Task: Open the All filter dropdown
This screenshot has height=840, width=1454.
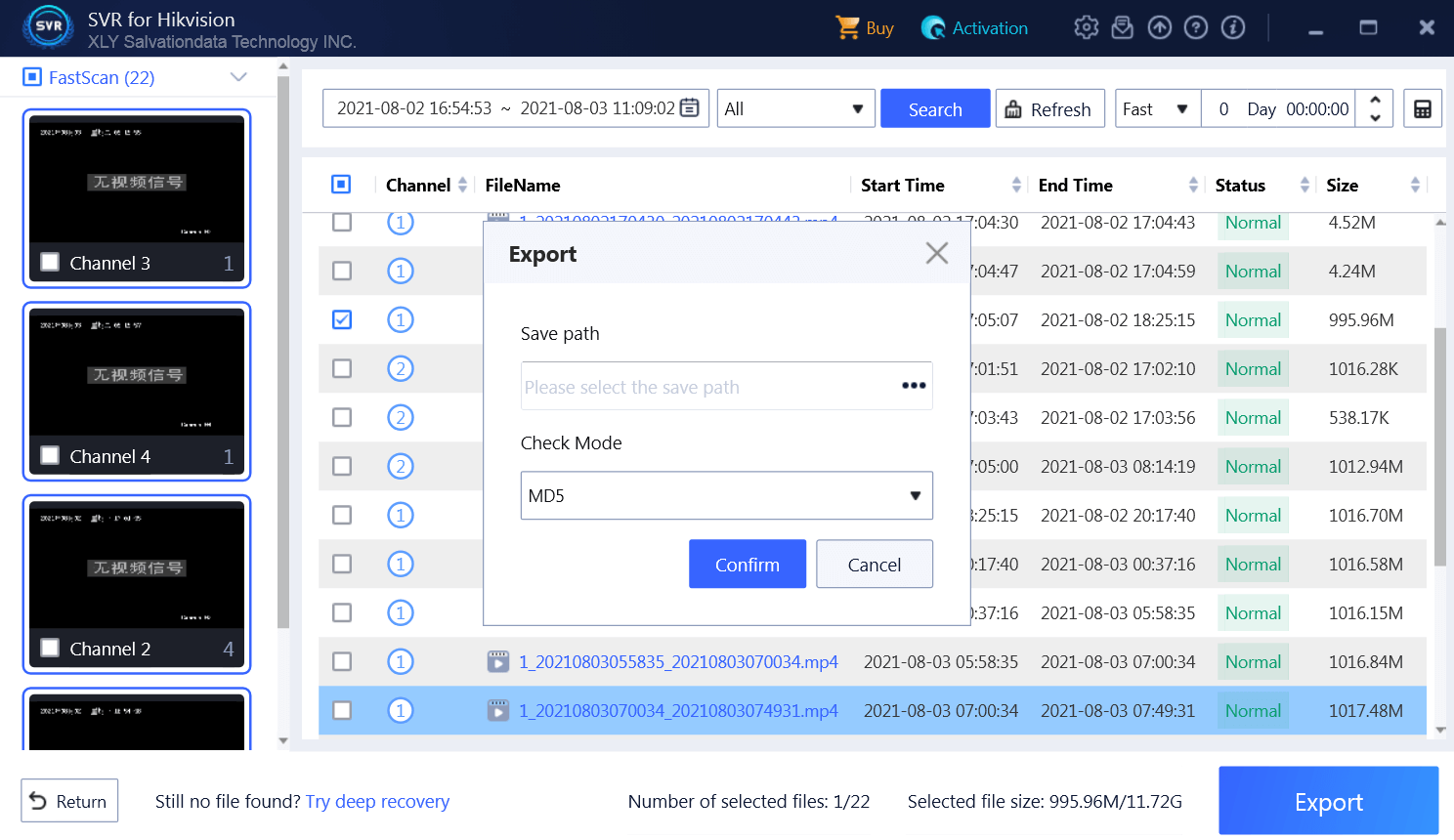Action: pos(795,109)
